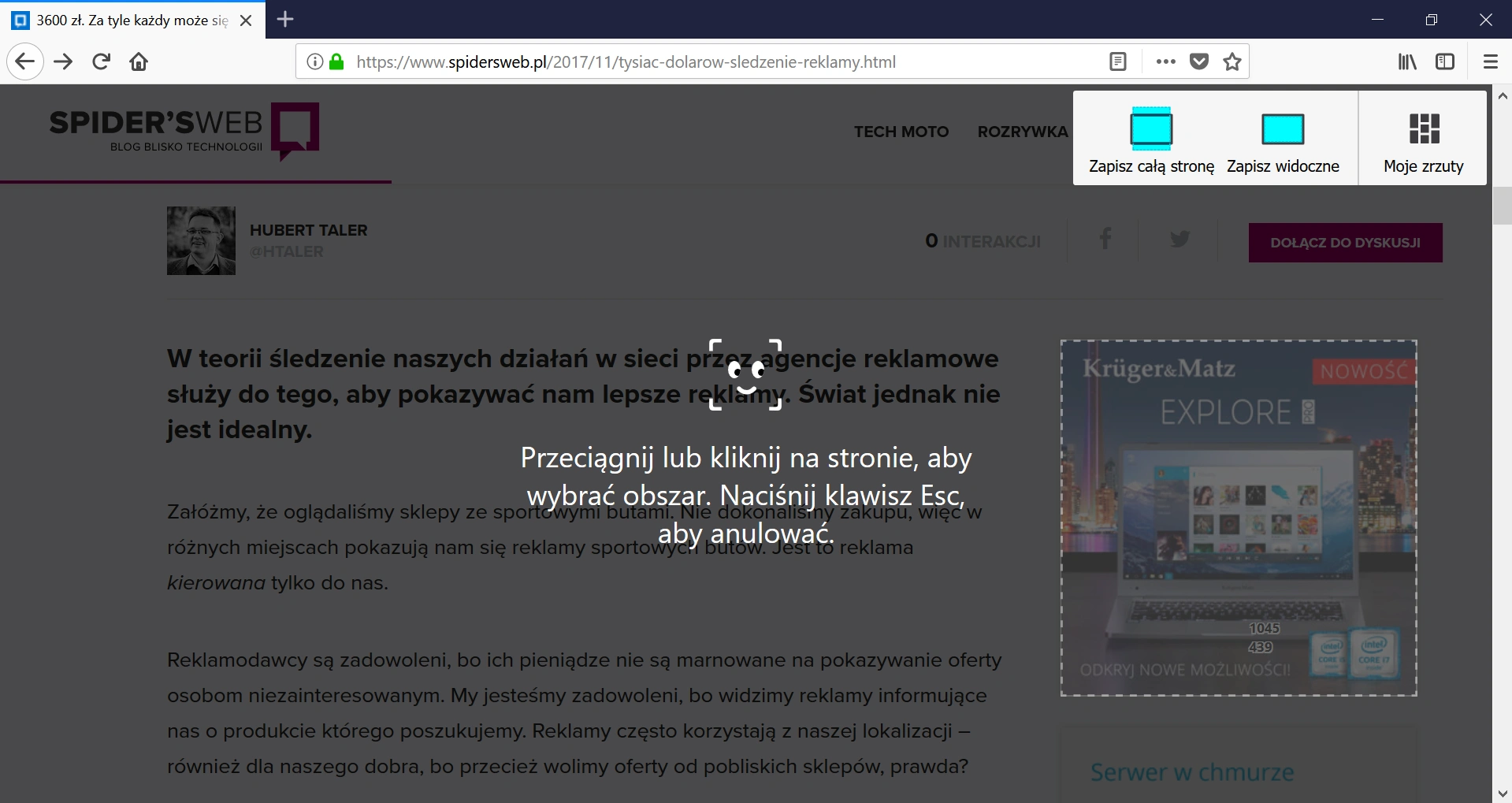Open the Library bookshelf icon

(x=1407, y=61)
